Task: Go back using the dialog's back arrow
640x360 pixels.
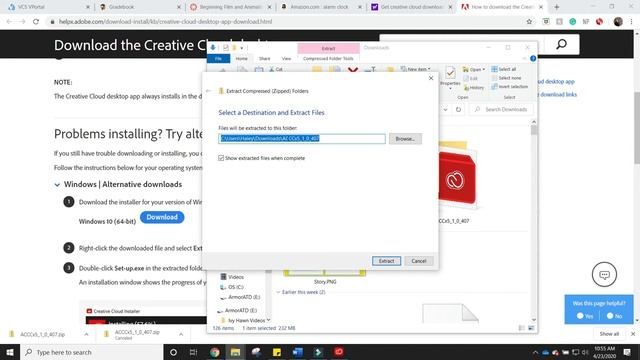Action: 209,91
